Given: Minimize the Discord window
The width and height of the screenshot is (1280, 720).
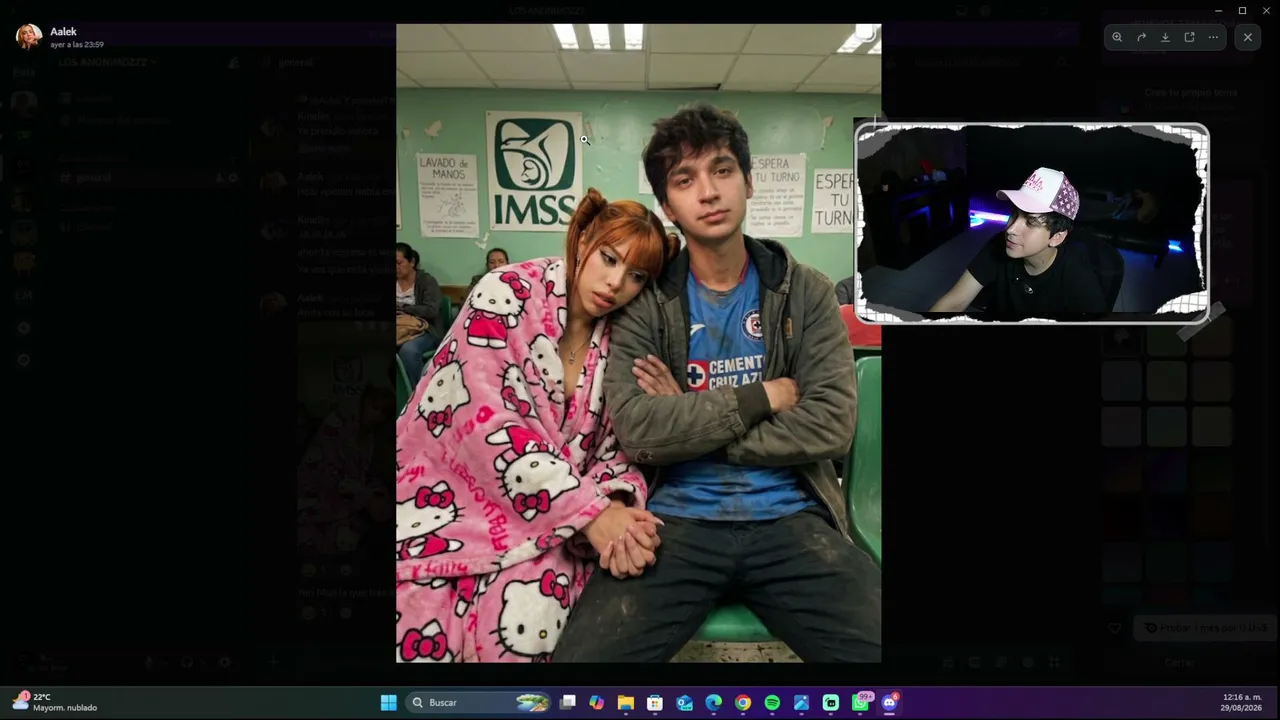Looking at the screenshot, I should click(x=1218, y=10).
